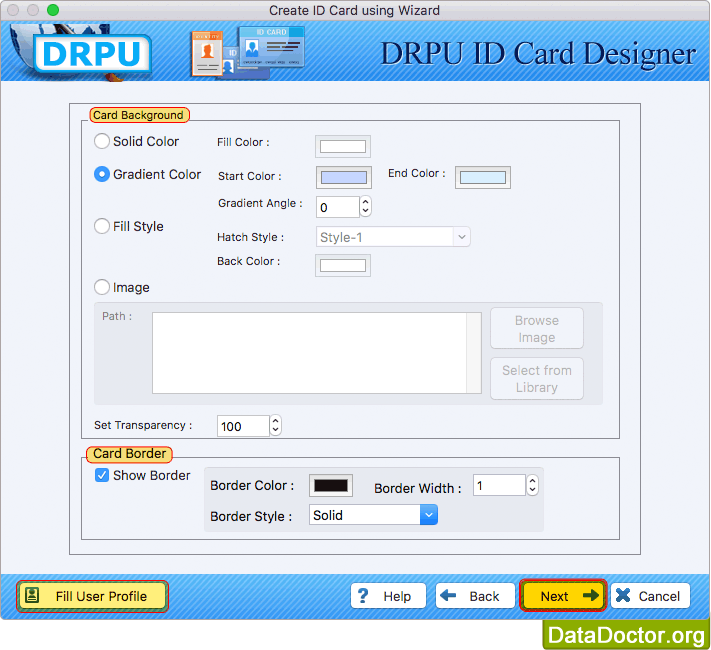Screen dimensions: 711x650
Task: Click the green window zoom button
Action: click(53, 10)
